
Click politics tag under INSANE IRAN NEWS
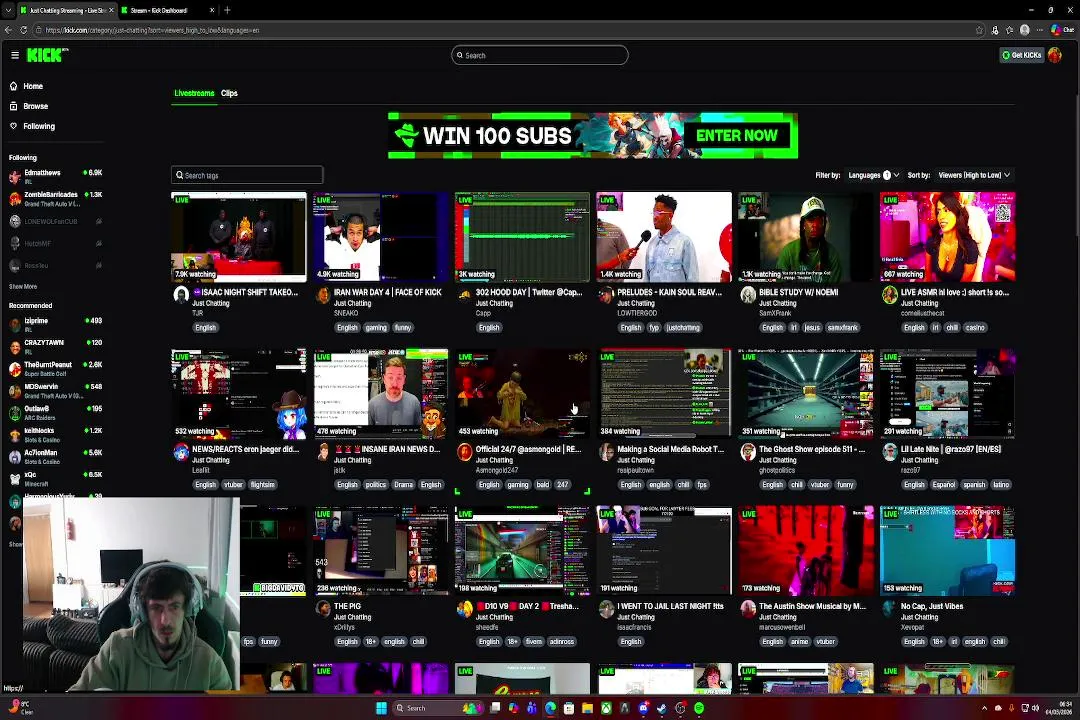[x=375, y=485]
